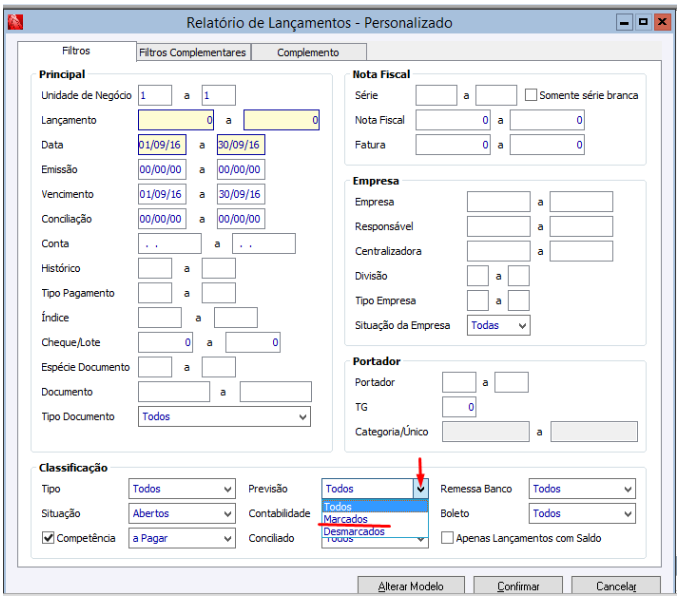Click the Vencimento start date field
Viewport: 681px width, 596px height.
click(162, 194)
